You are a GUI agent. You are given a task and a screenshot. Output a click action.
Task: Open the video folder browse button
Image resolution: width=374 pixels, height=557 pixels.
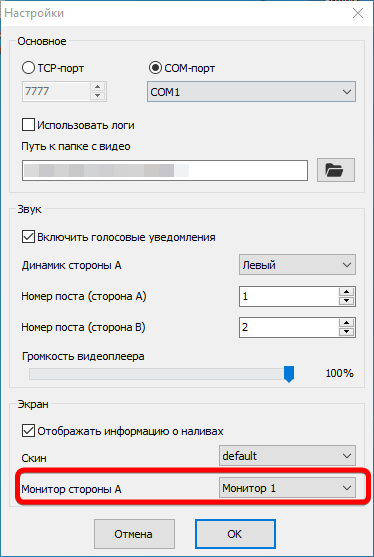[x=336, y=171]
